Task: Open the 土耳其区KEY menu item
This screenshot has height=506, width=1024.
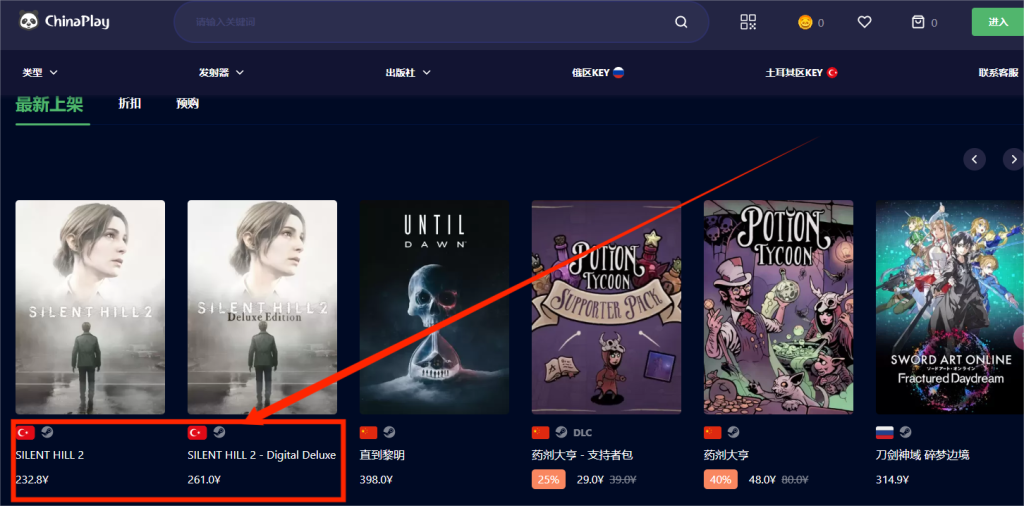Action: (801, 72)
